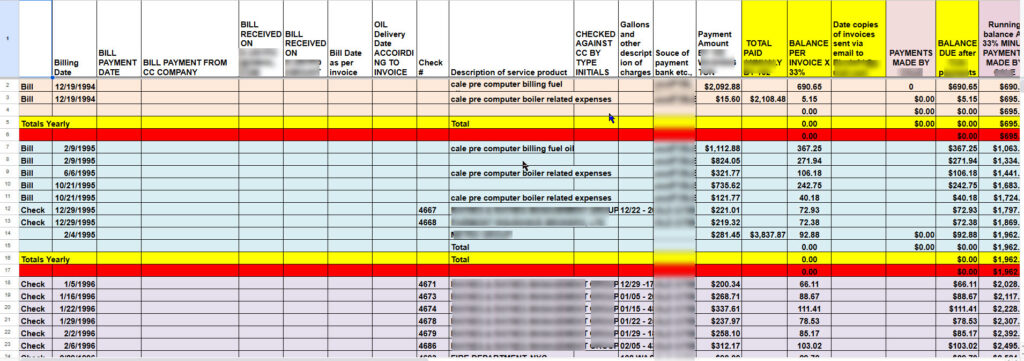Image resolution: width=1024 pixels, height=361 pixels.
Task: Click the BILL PAYMENT FROM CC COMPANY header
Action: 190,39
